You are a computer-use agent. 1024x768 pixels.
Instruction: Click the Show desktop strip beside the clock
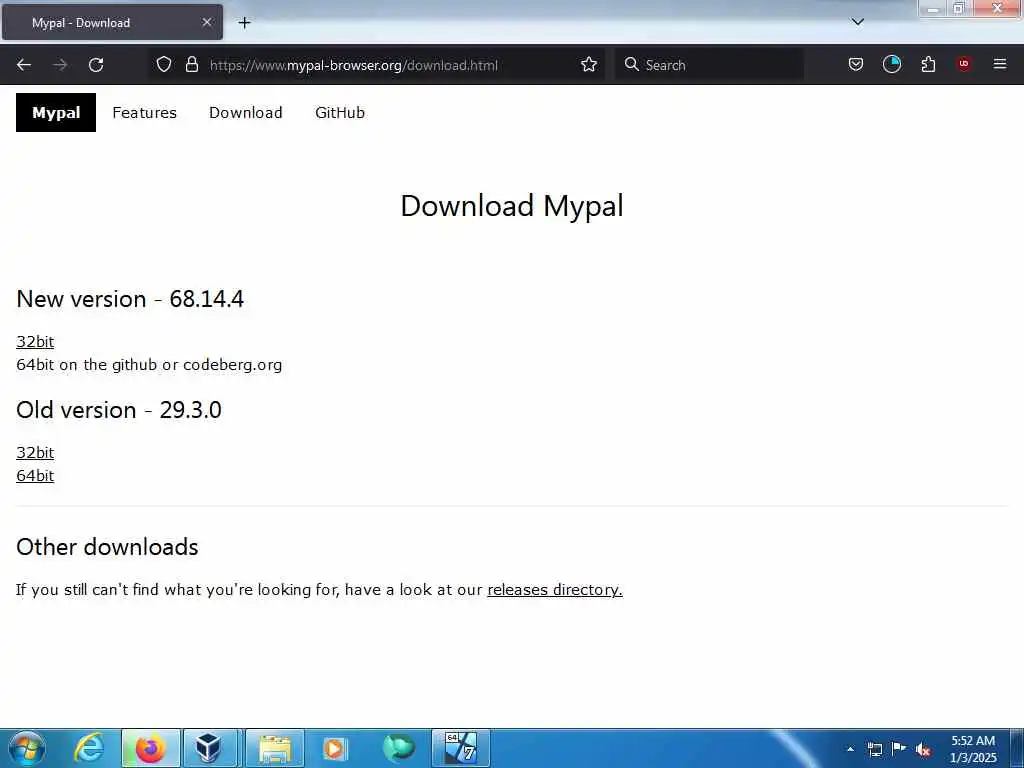[1017, 748]
